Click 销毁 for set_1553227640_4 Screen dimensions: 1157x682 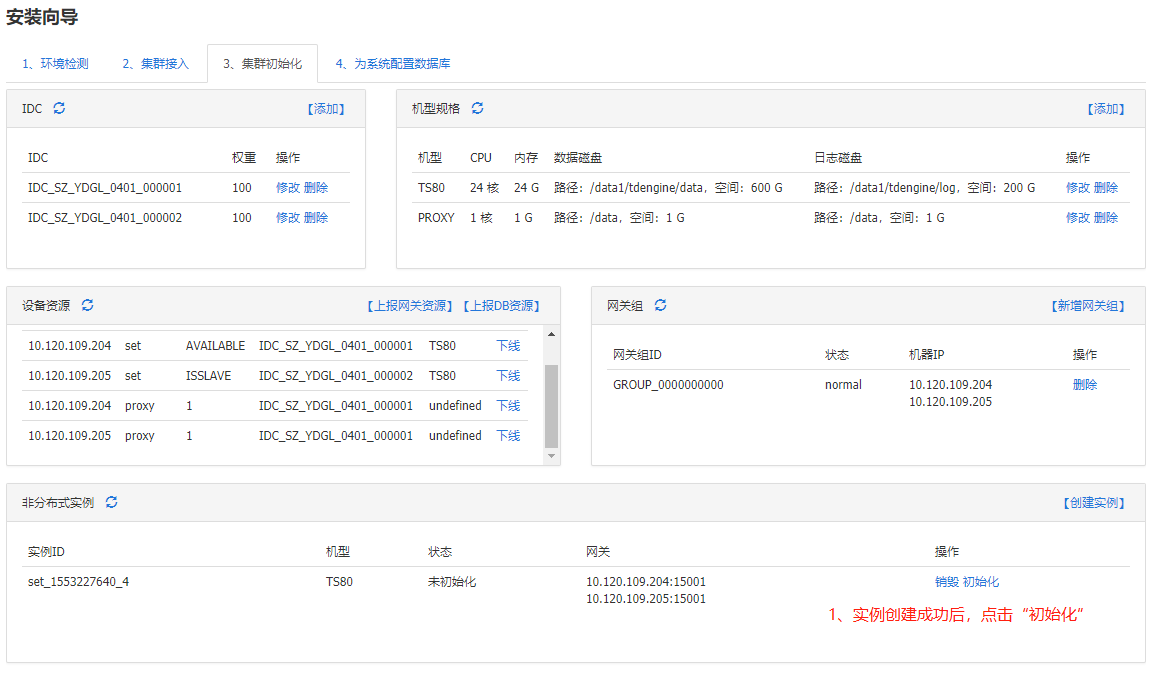coord(947,582)
